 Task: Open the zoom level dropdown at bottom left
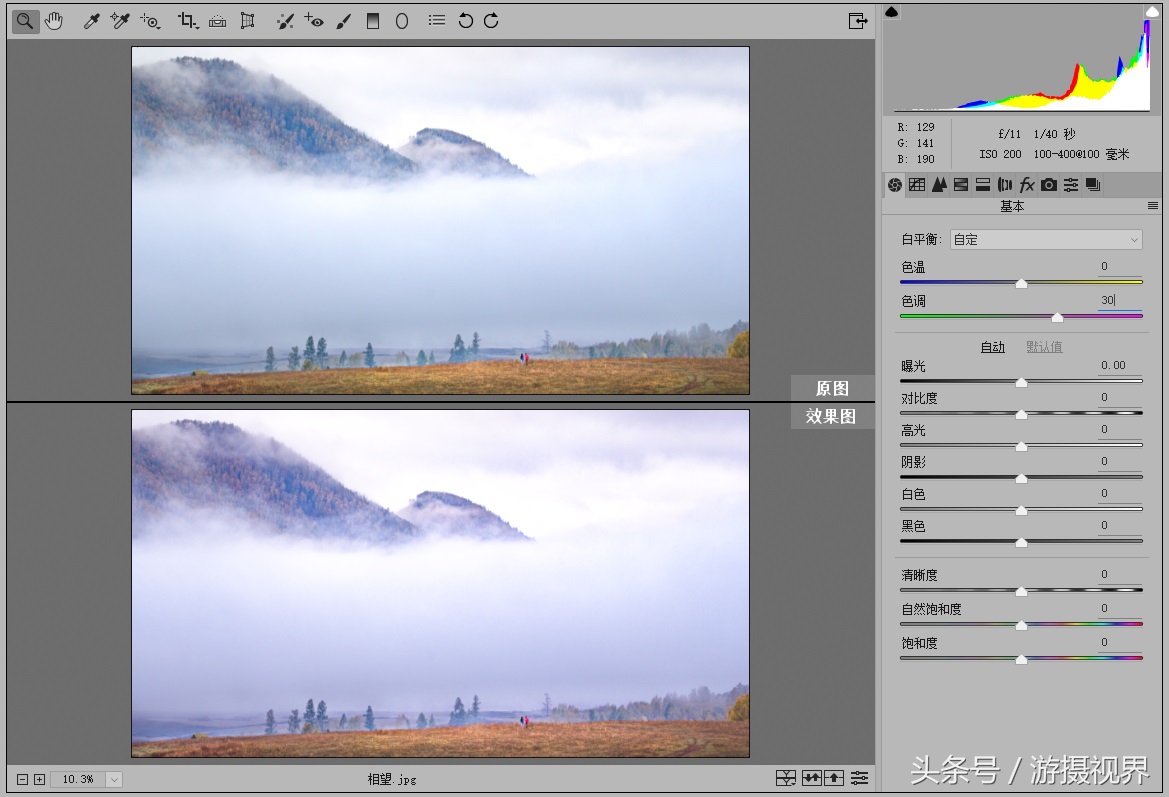pyautogui.click(x=113, y=778)
